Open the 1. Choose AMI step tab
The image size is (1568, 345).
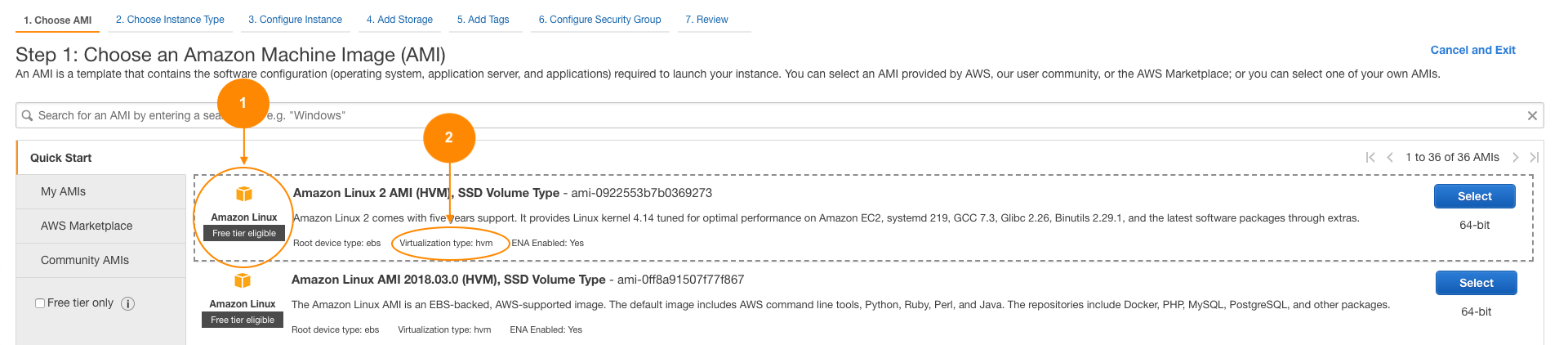tap(57, 20)
